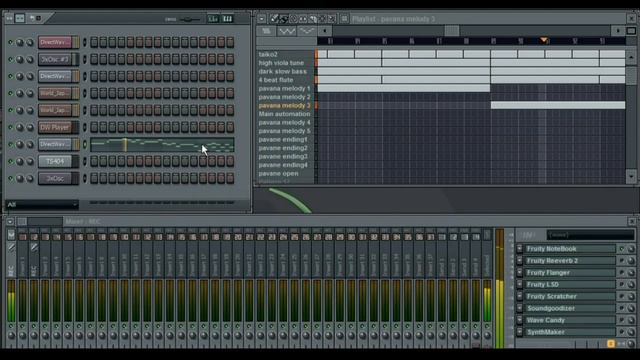Open the All channel filter dropdown
640x360 pixels.
pos(42,204)
